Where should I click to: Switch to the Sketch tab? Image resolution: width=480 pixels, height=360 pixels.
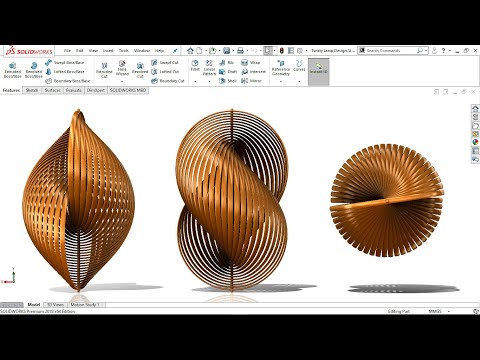point(32,90)
